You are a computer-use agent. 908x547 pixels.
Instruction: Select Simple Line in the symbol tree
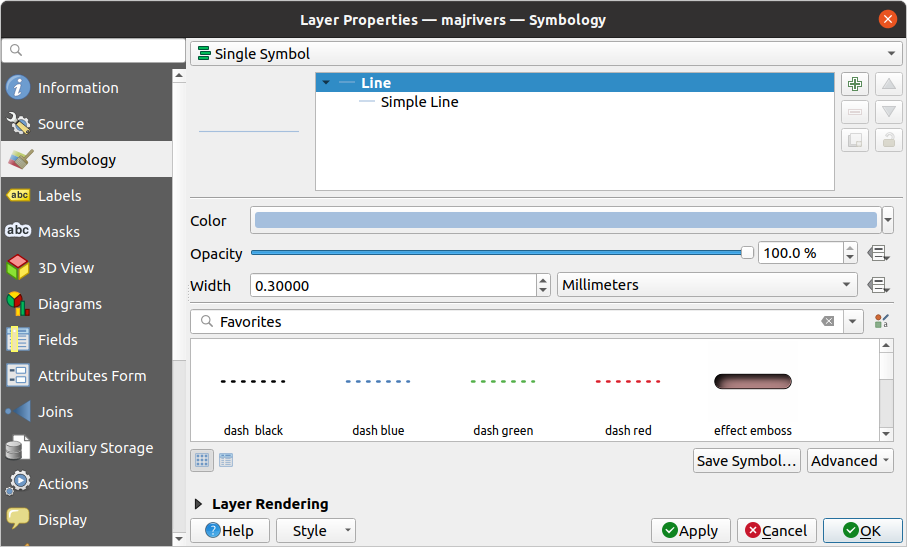pyautogui.click(x=419, y=102)
